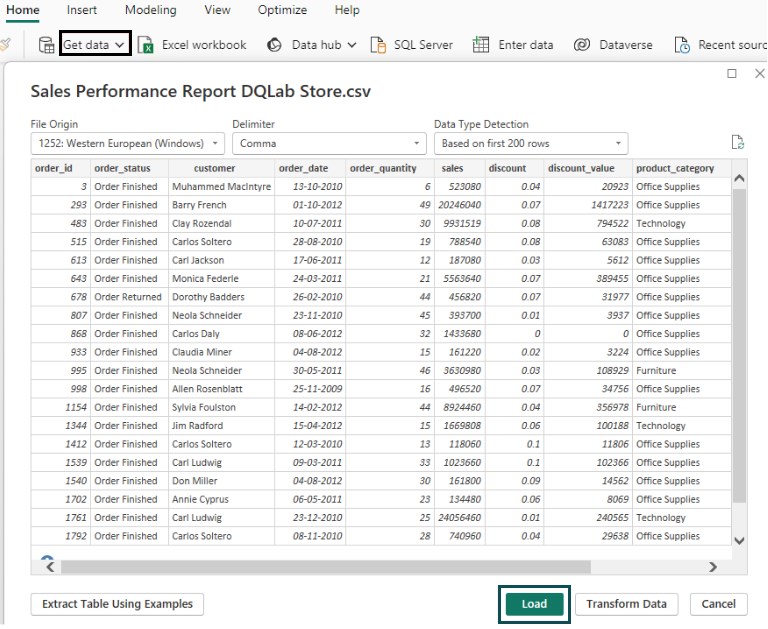This screenshot has width=768, height=629.
Task: Click the horizontal scrollbar thumb
Action: pos(326,567)
